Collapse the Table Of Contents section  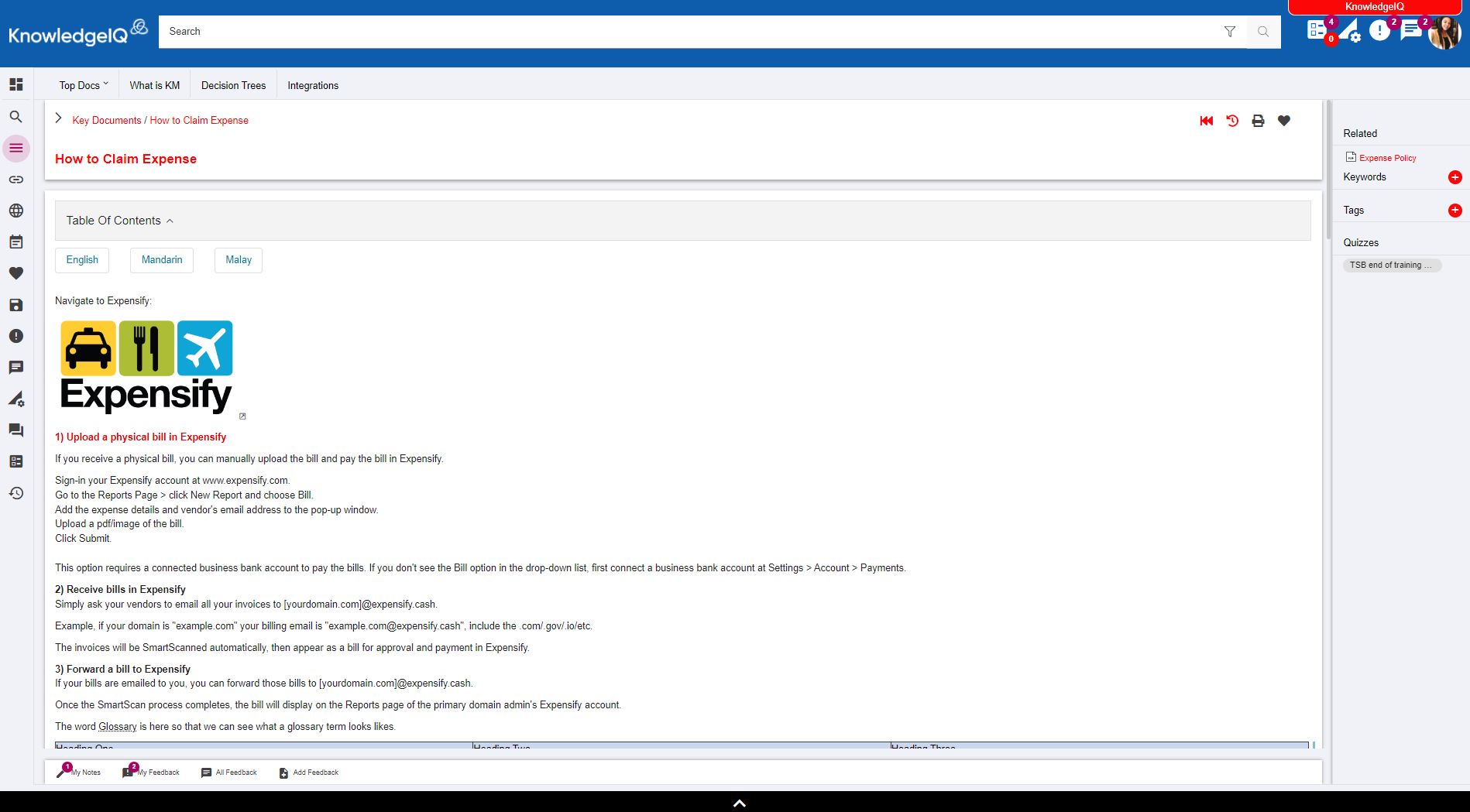pyautogui.click(x=169, y=221)
